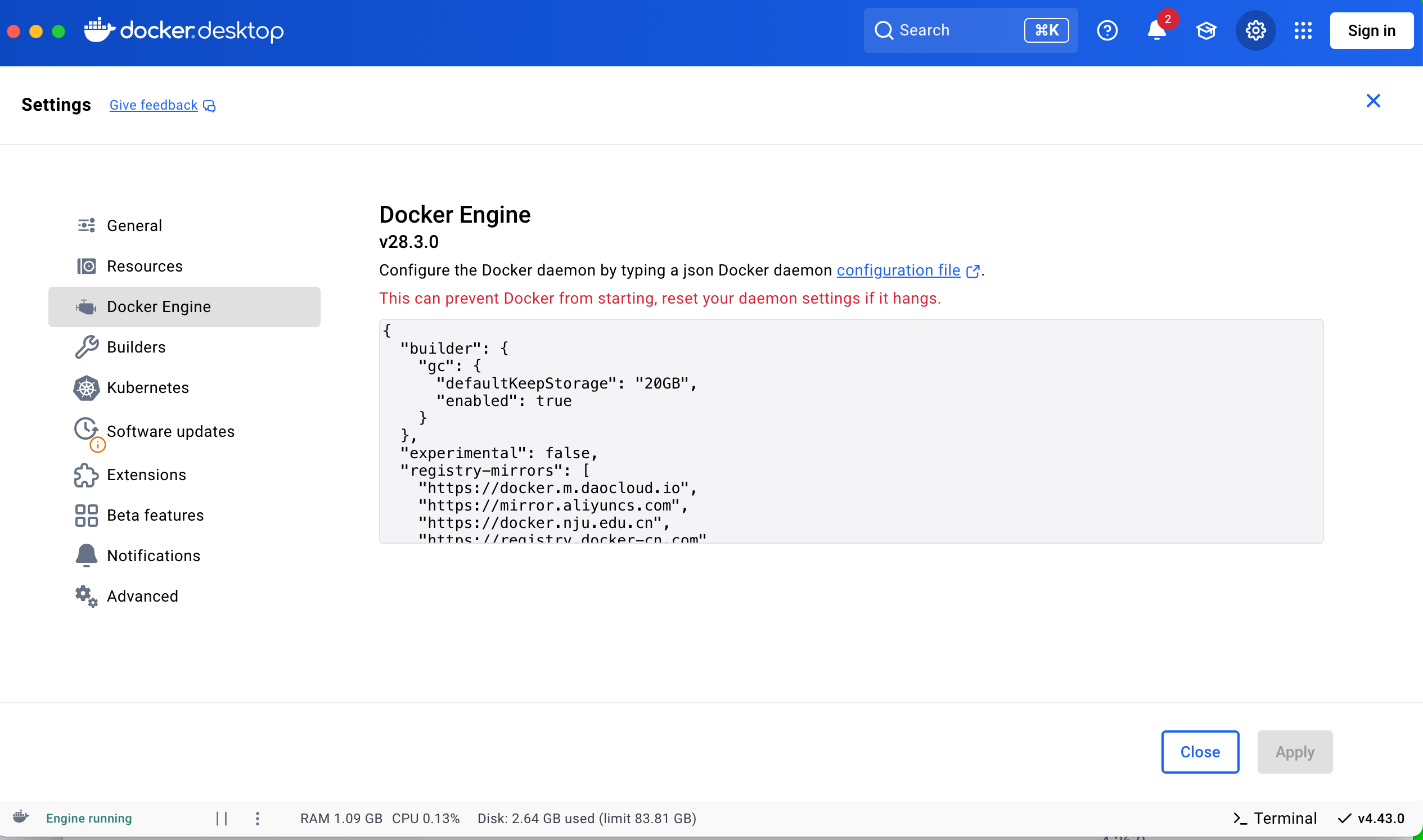The width and height of the screenshot is (1423, 840).
Task: Open the Resources settings section
Action: (184, 266)
